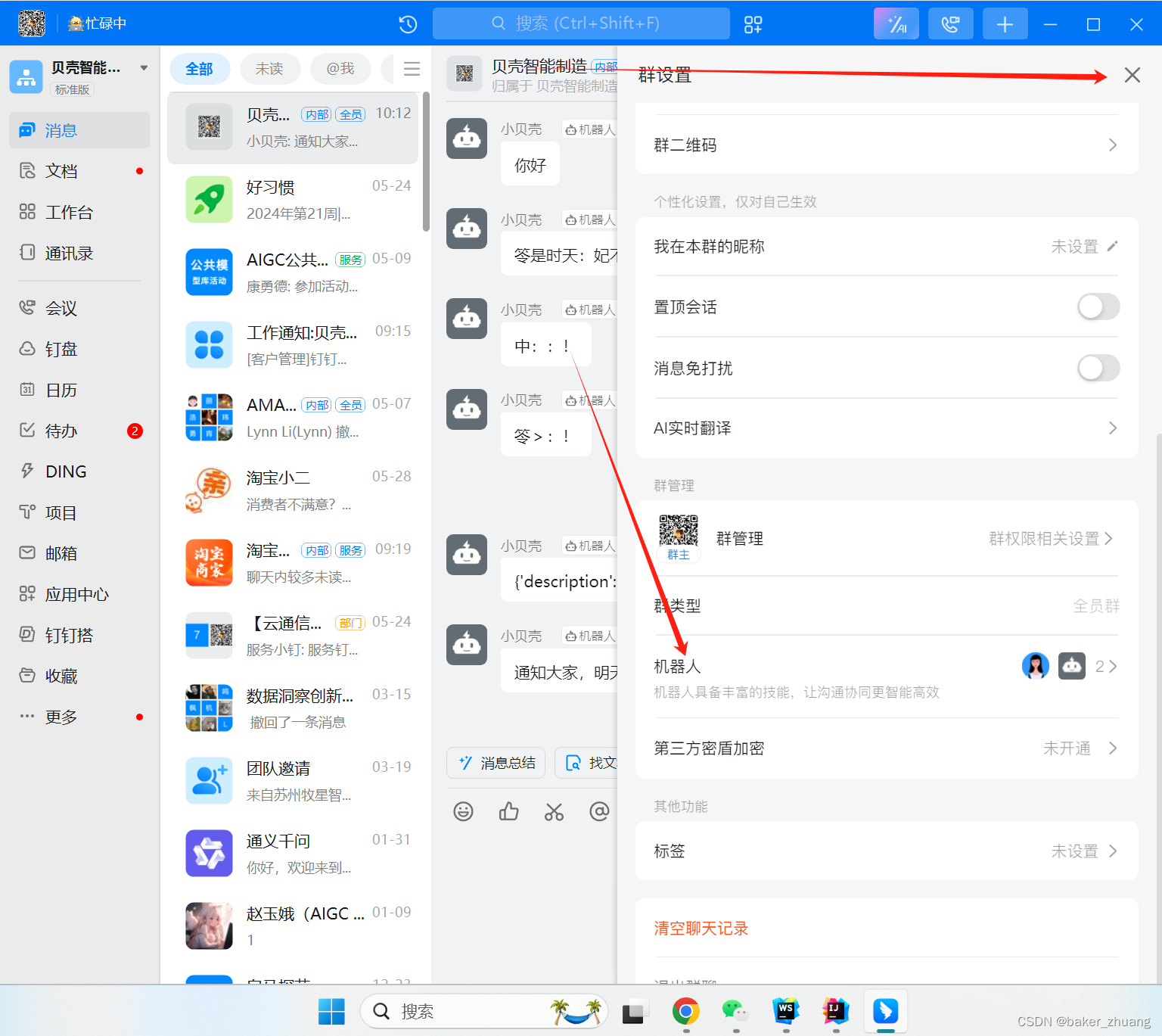The width and height of the screenshot is (1162, 1036).
Task: Open the apps grid icon beside search
Action: pos(753,24)
